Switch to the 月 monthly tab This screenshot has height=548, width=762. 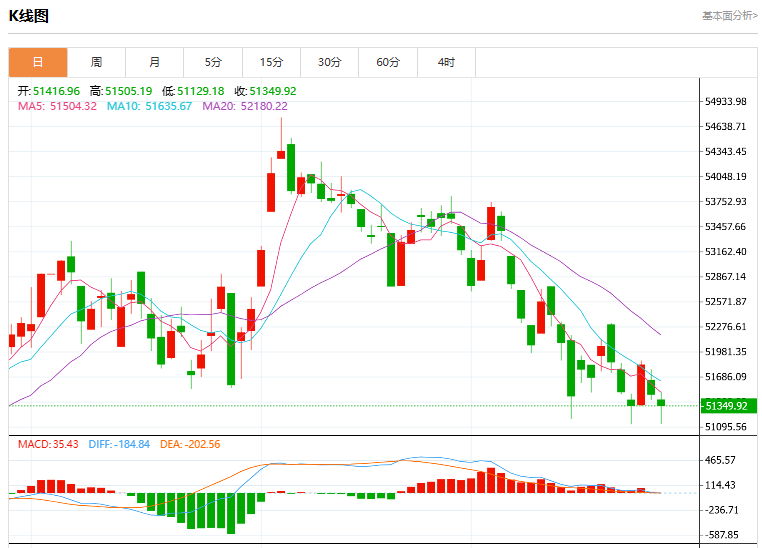155,62
